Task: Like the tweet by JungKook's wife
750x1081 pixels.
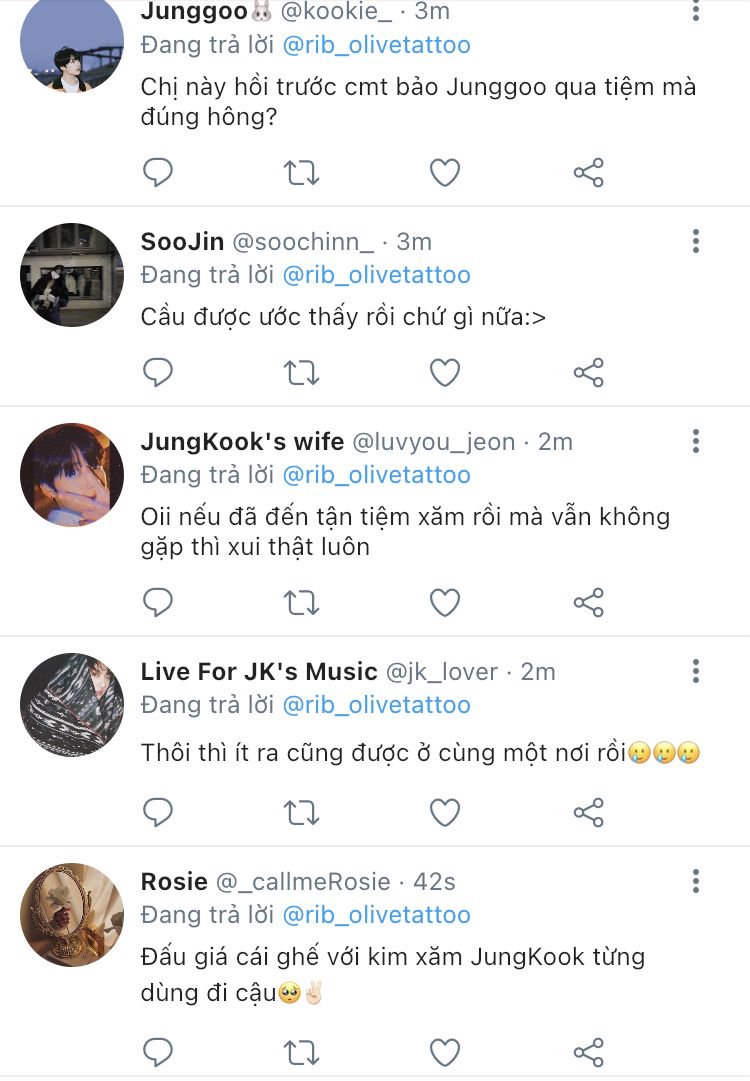Action: (444, 603)
